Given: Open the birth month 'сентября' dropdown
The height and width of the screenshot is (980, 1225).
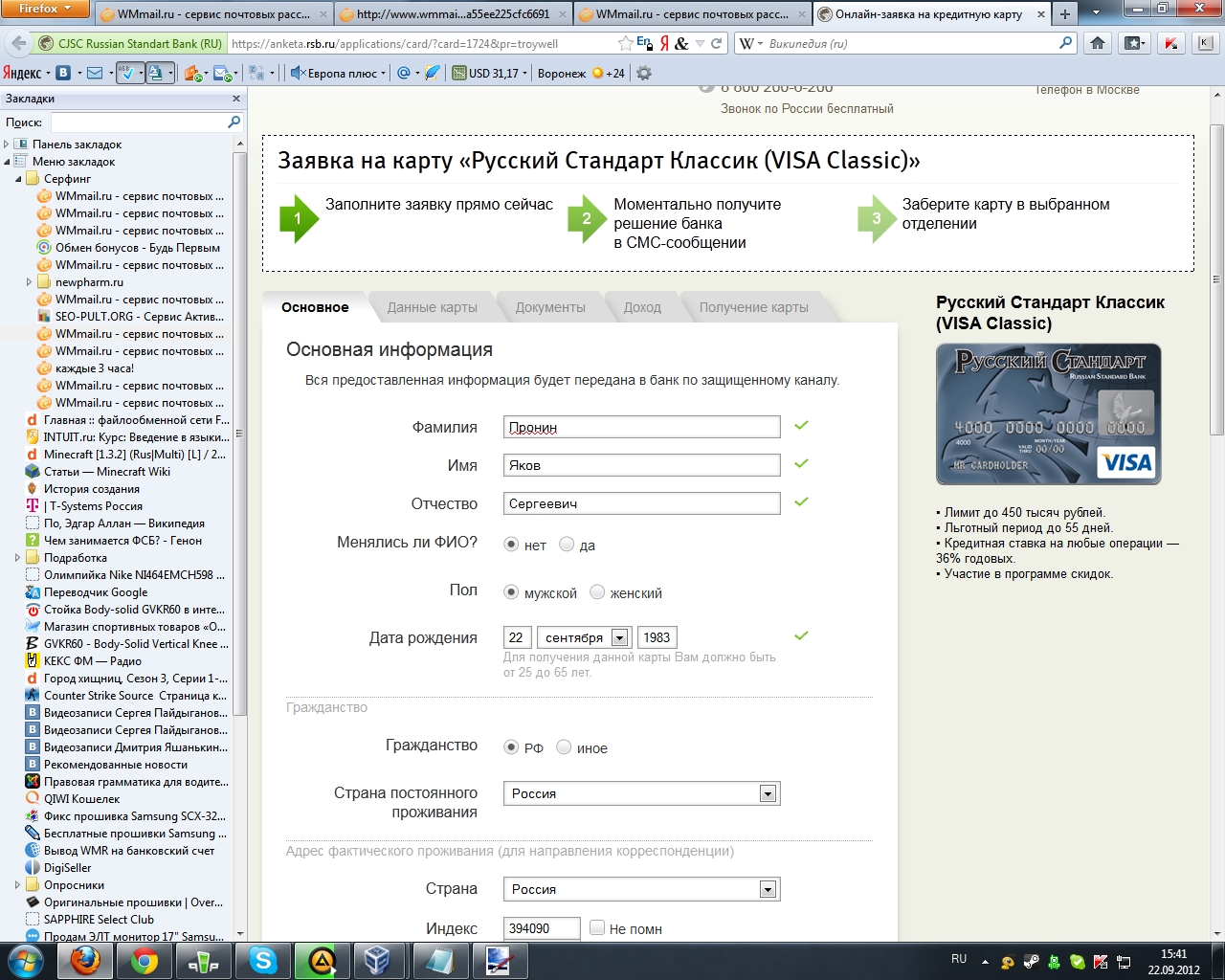Looking at the screenshot, I should [x=584, y=637].
